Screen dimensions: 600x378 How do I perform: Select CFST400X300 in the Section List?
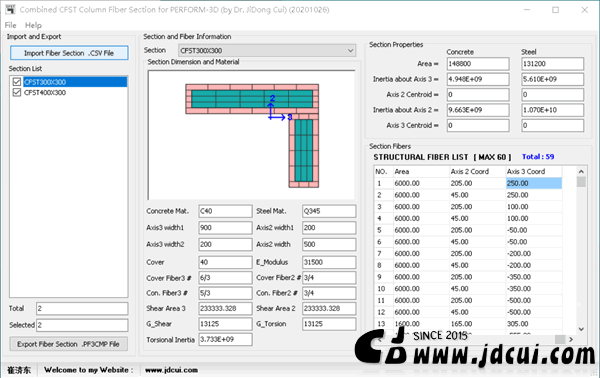click(x=45, y=93)
